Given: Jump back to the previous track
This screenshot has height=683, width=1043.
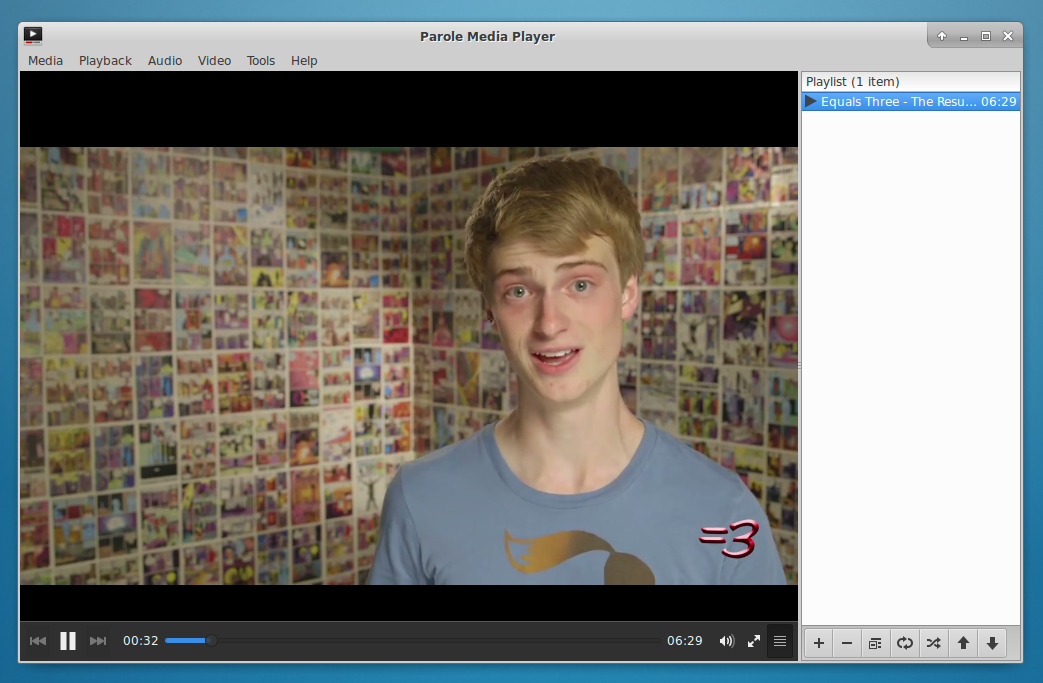Looking at the screenshot, I should pyautogui.click(x=38, y=641).
